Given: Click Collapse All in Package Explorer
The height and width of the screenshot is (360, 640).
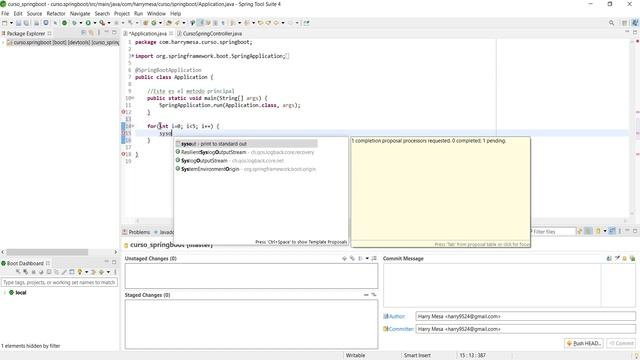Looking at the screenshot, I should tap(83, 33).
